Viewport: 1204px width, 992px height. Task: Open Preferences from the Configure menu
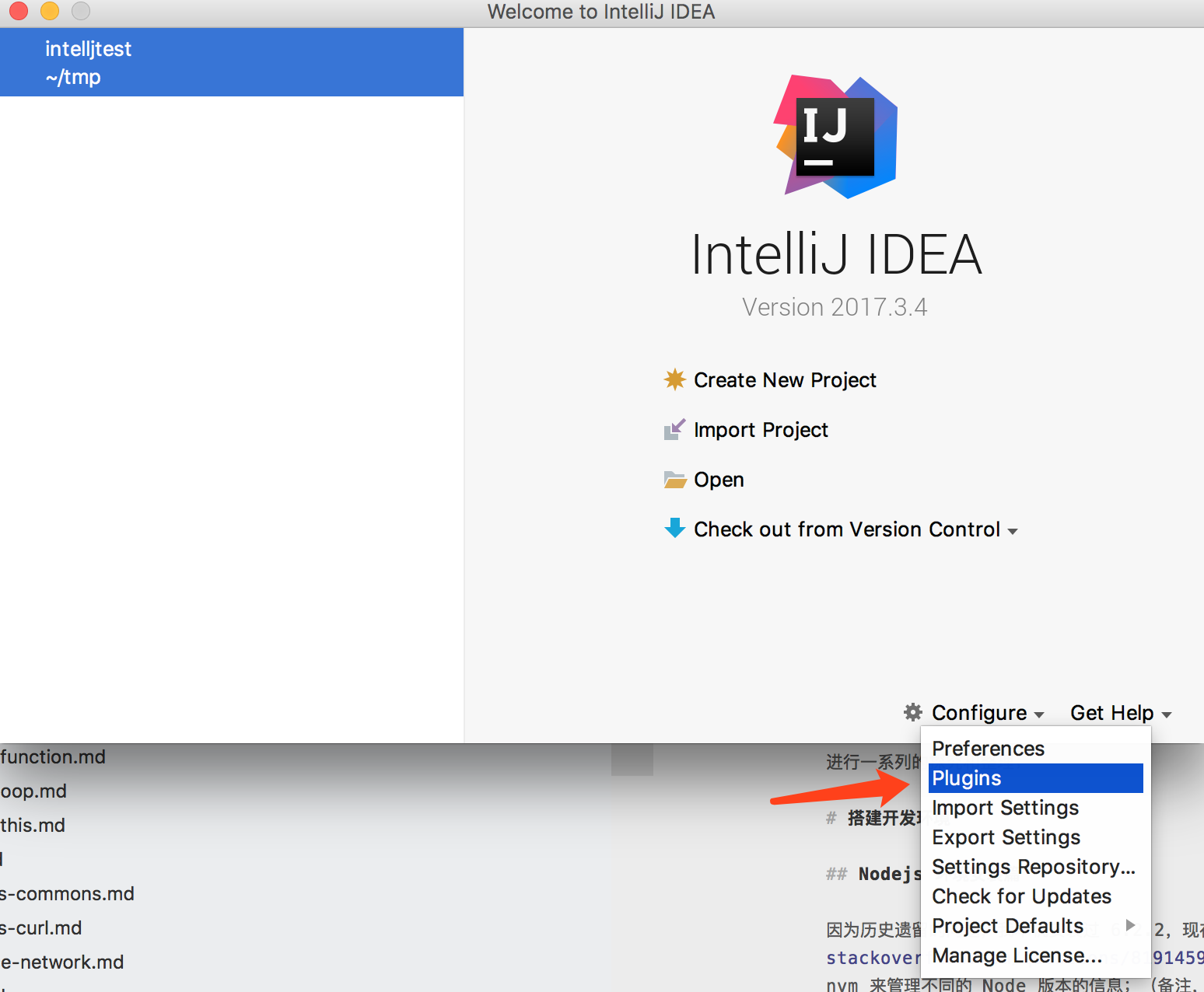pos(988,748)
